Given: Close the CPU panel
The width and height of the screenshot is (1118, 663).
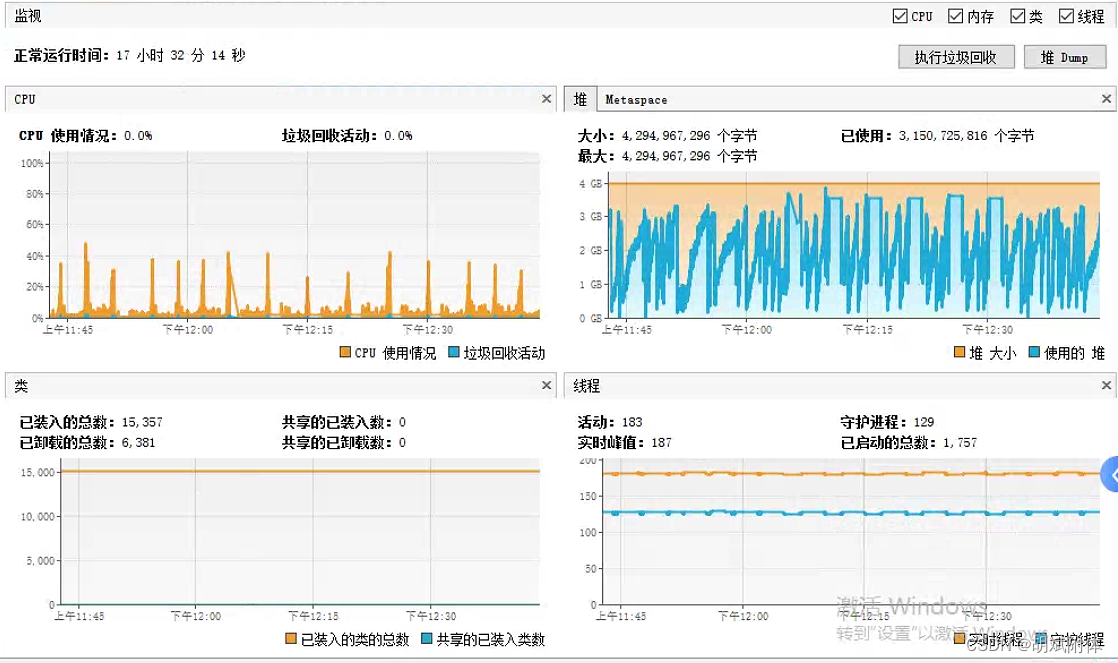Looking at the screenshot, I should [546, 99].
